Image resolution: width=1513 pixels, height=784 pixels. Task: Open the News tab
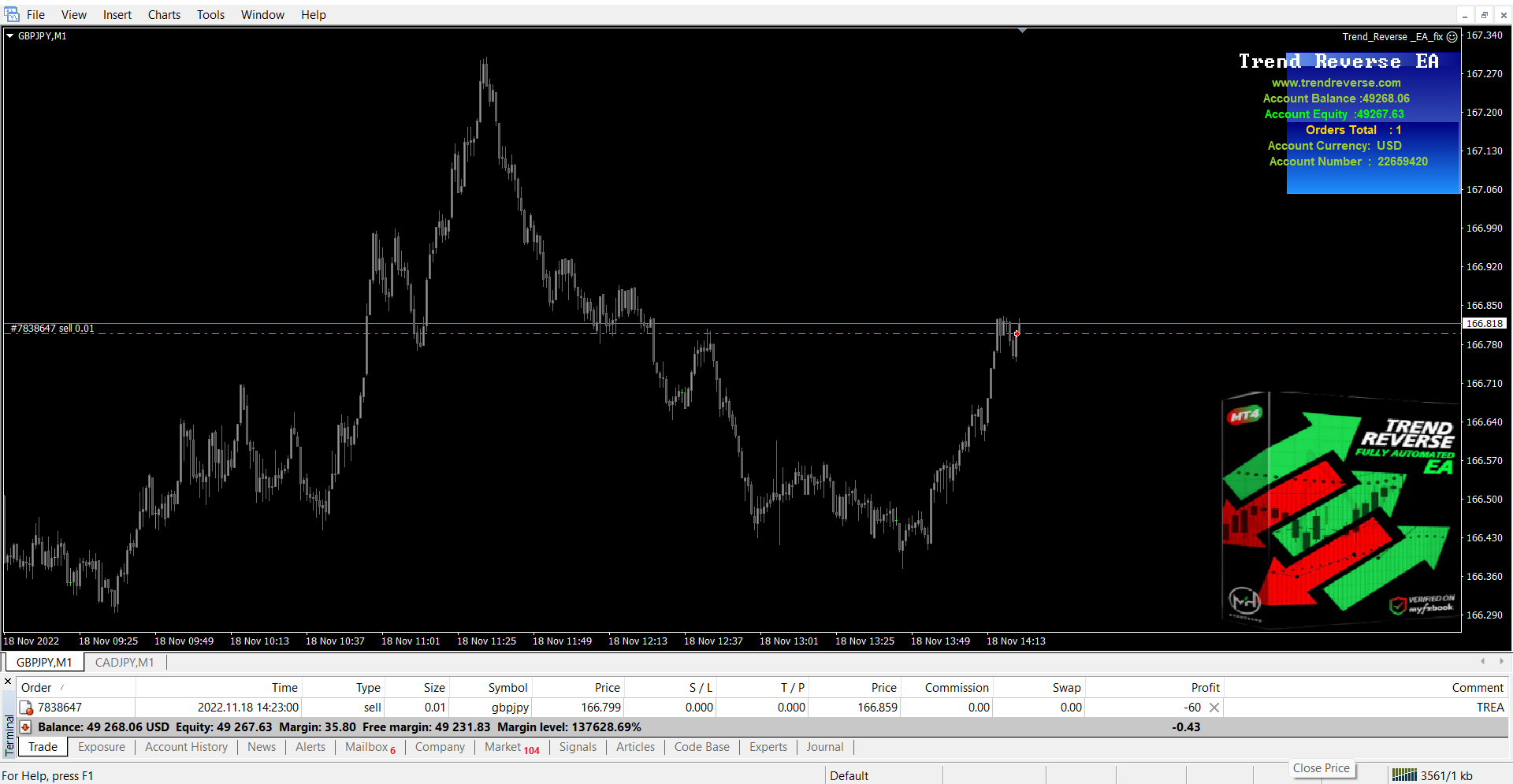(262, 747)
